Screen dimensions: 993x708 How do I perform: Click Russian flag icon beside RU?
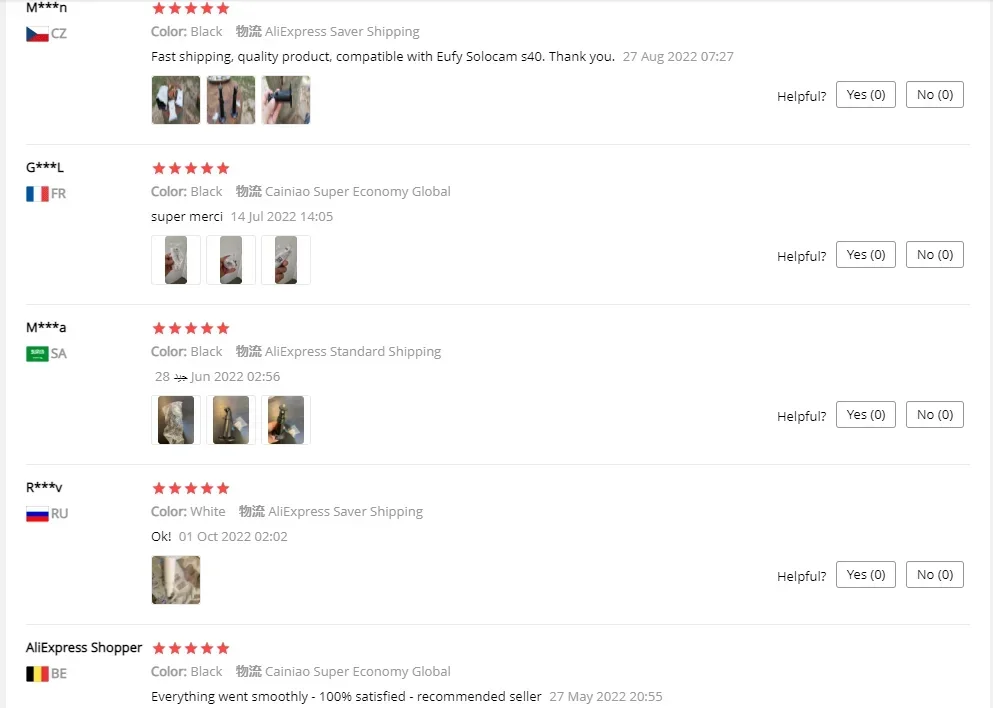(x=37, y=514)
